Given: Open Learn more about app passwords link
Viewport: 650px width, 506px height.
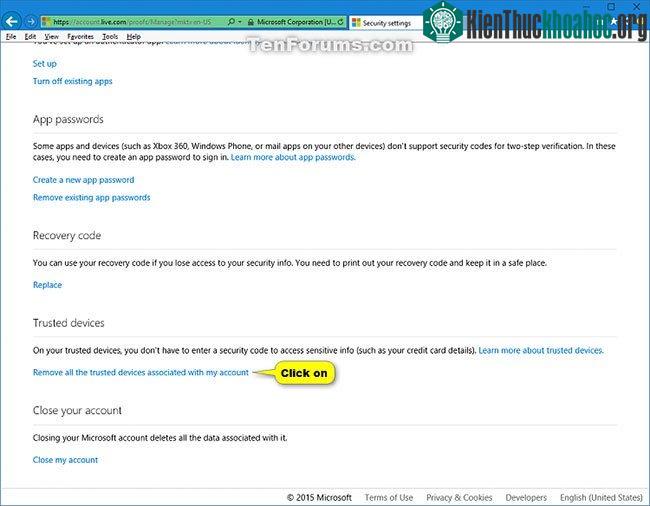Looking at the screenshot, I should coord(293,157).
